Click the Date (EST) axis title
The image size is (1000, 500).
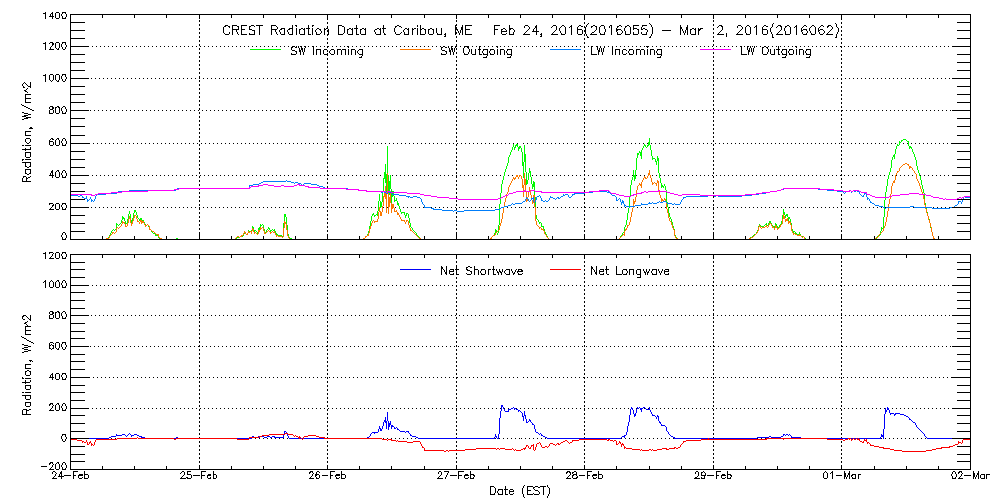(519, 492)
